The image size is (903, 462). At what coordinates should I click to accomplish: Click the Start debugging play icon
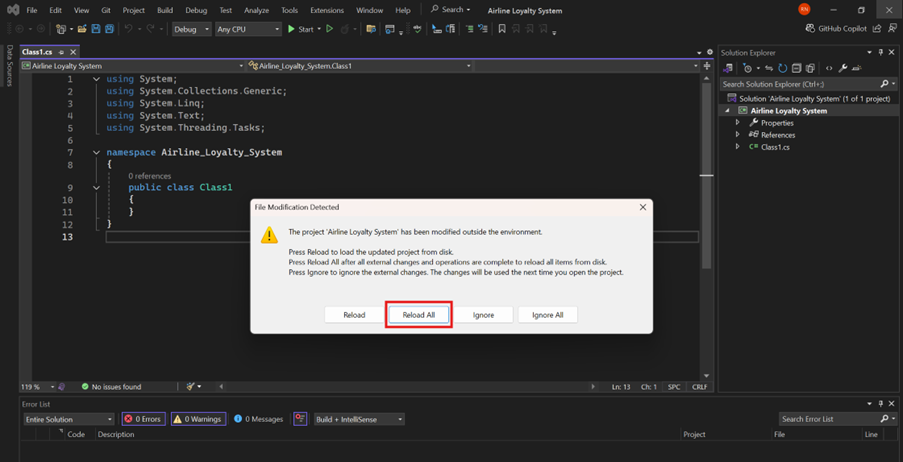[291, 29]
